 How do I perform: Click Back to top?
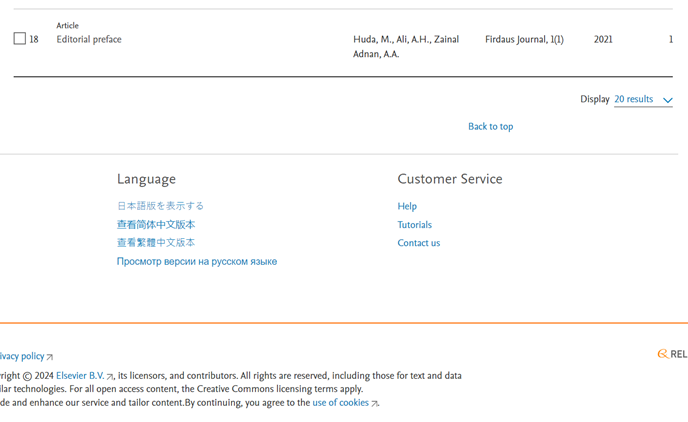coord(490,127)
